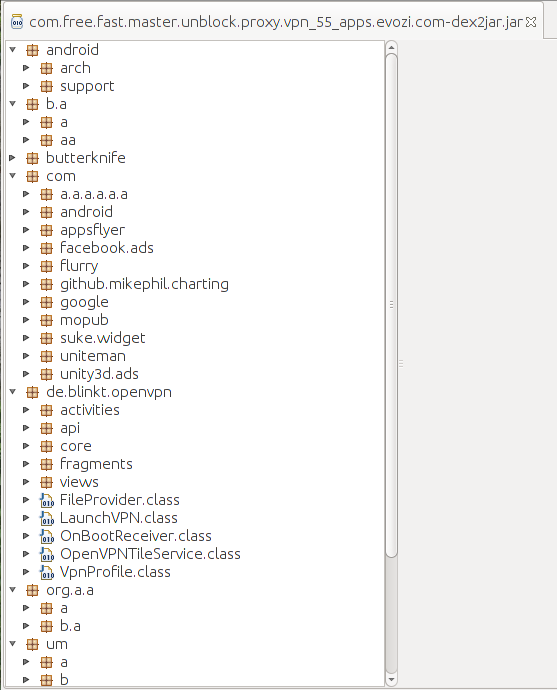
Task: Click the FileProvider.class file icon
Action: tap(47, 500)
